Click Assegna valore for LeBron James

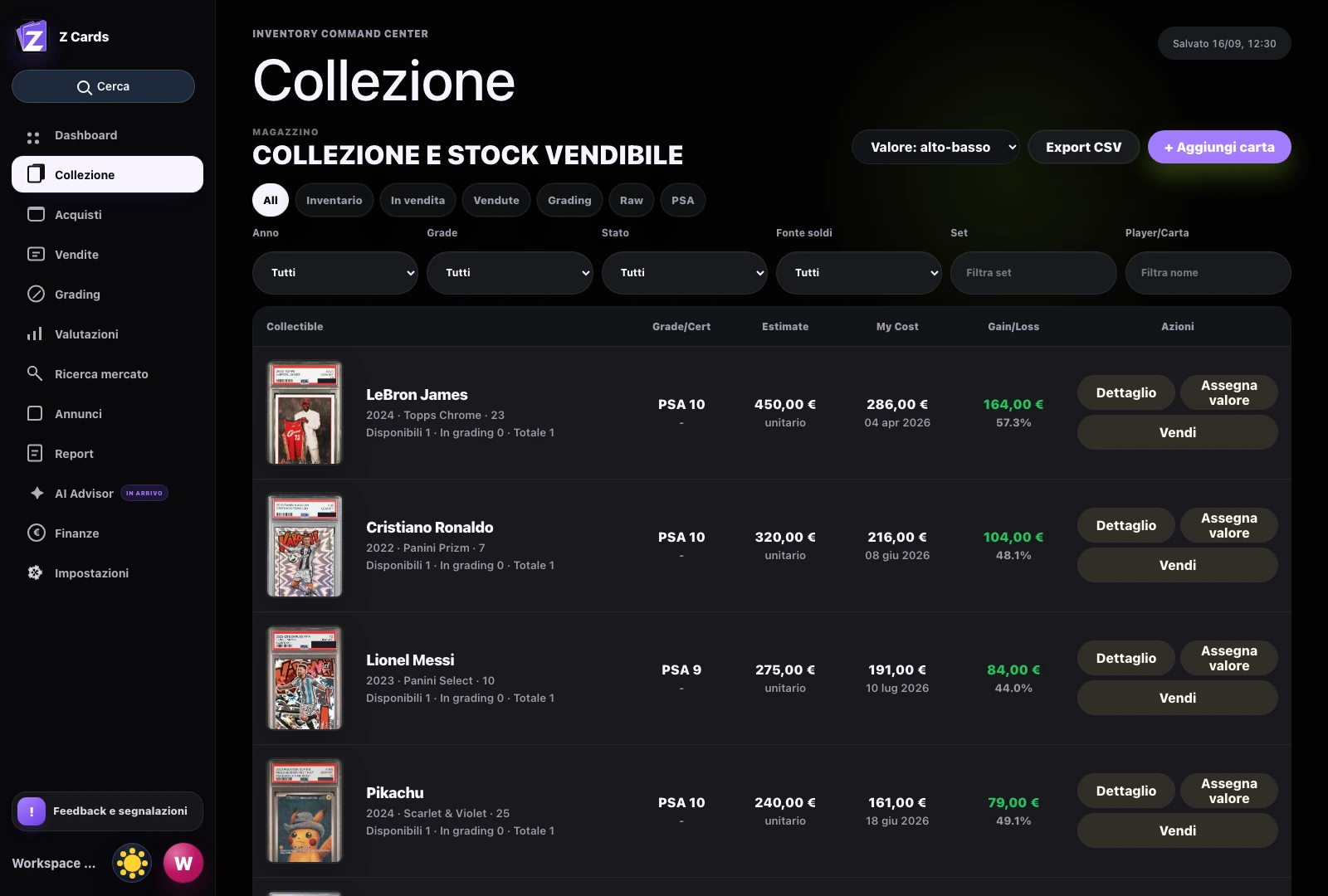pos(1229,392)
